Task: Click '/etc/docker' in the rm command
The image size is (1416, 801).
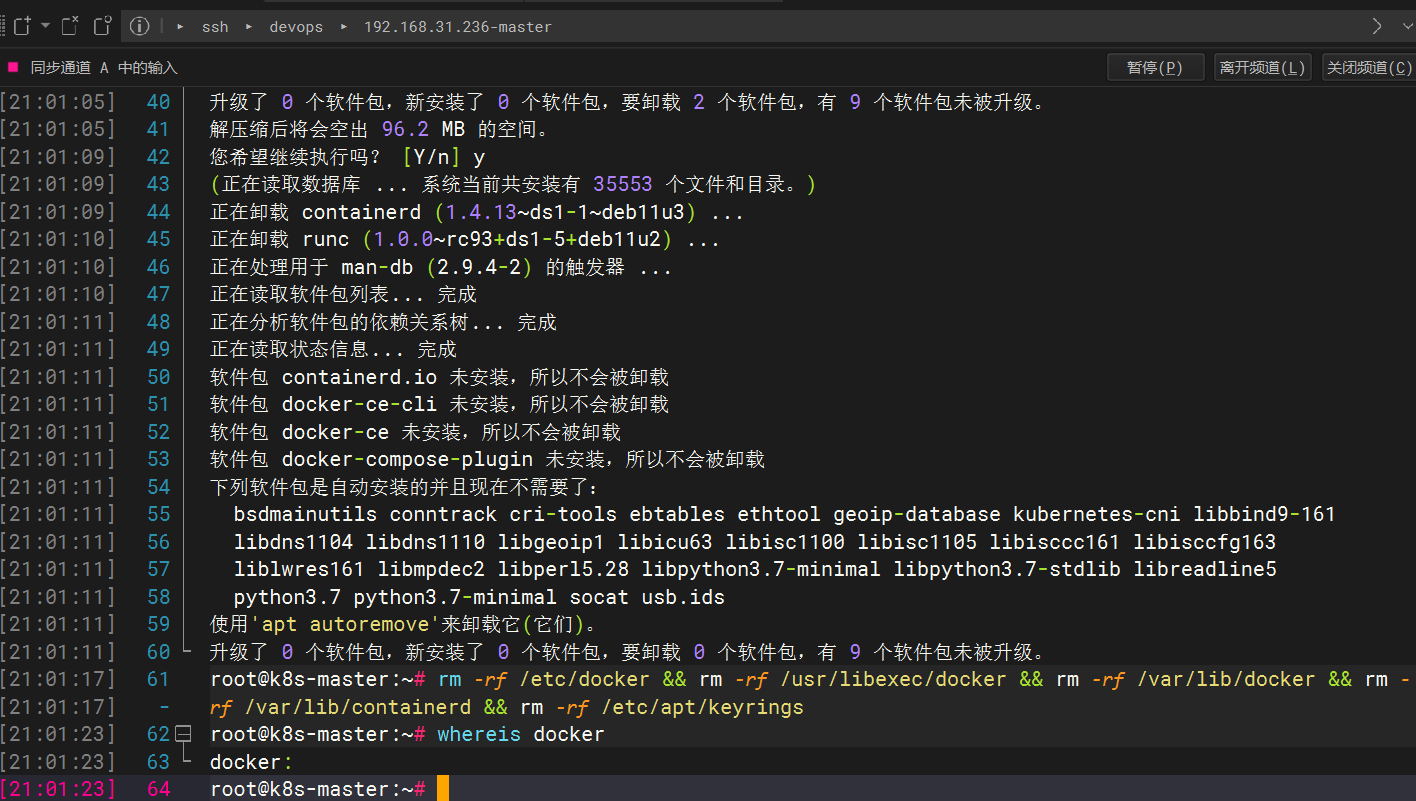Action: [x=584, y=680]
